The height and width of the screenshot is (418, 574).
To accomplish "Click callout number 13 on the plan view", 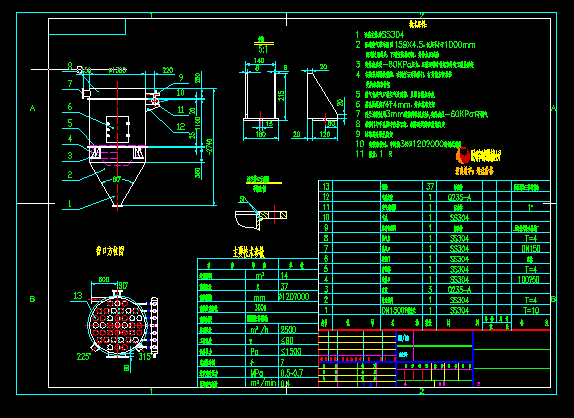I will (78, 295).
